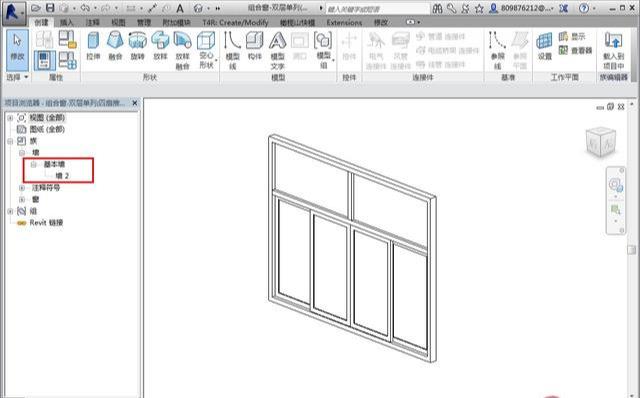Screen dimensions: 640x398
Task: Select the 模型文字 (Model Text) tool
Action: click(277, 50)
